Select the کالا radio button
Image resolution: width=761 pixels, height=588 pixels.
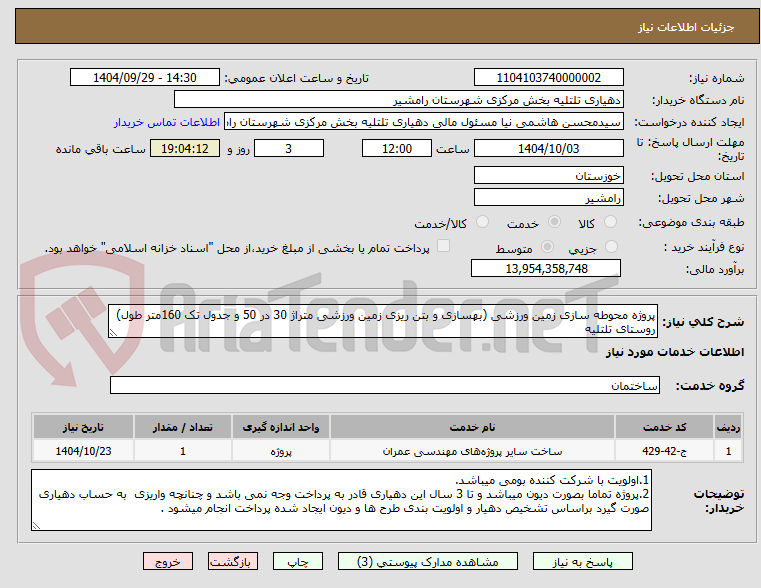coord(610,222)
